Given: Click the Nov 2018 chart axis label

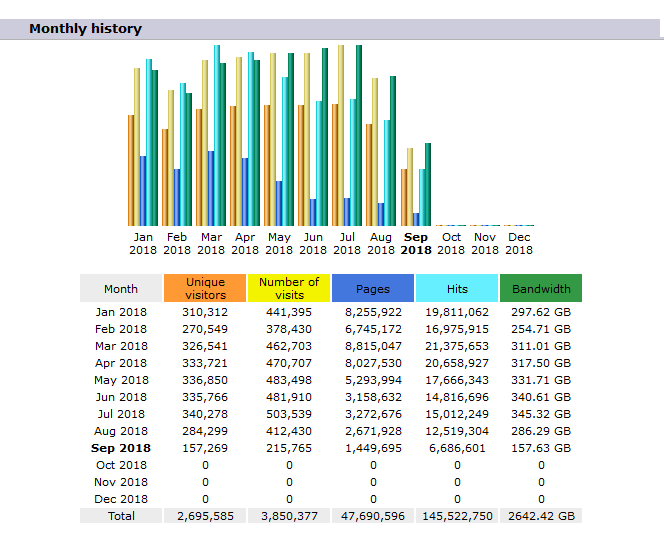Looking at the screenshot, I should click(485, 244).
